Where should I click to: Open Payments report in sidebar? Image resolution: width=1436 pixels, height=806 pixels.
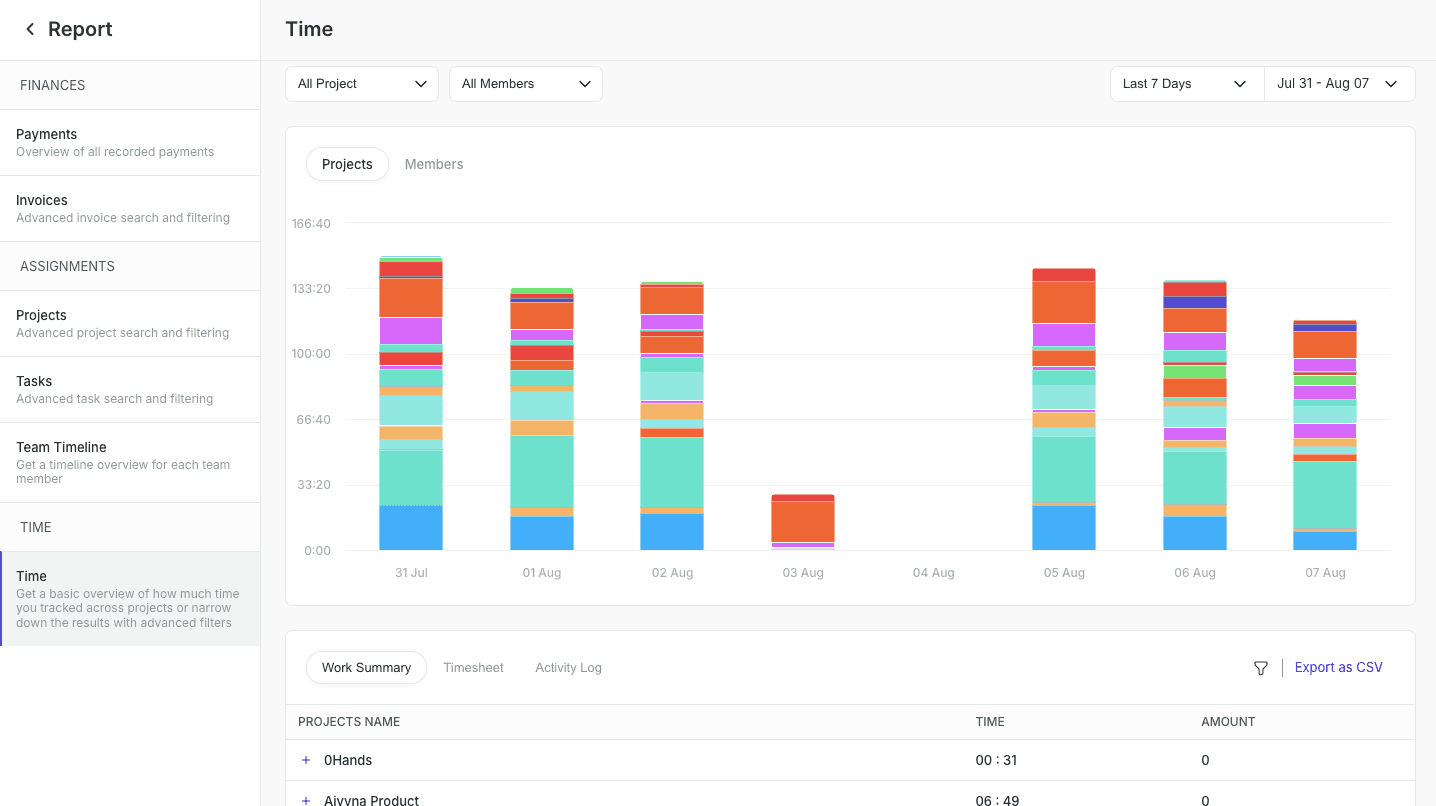click(x=130, y=142)
